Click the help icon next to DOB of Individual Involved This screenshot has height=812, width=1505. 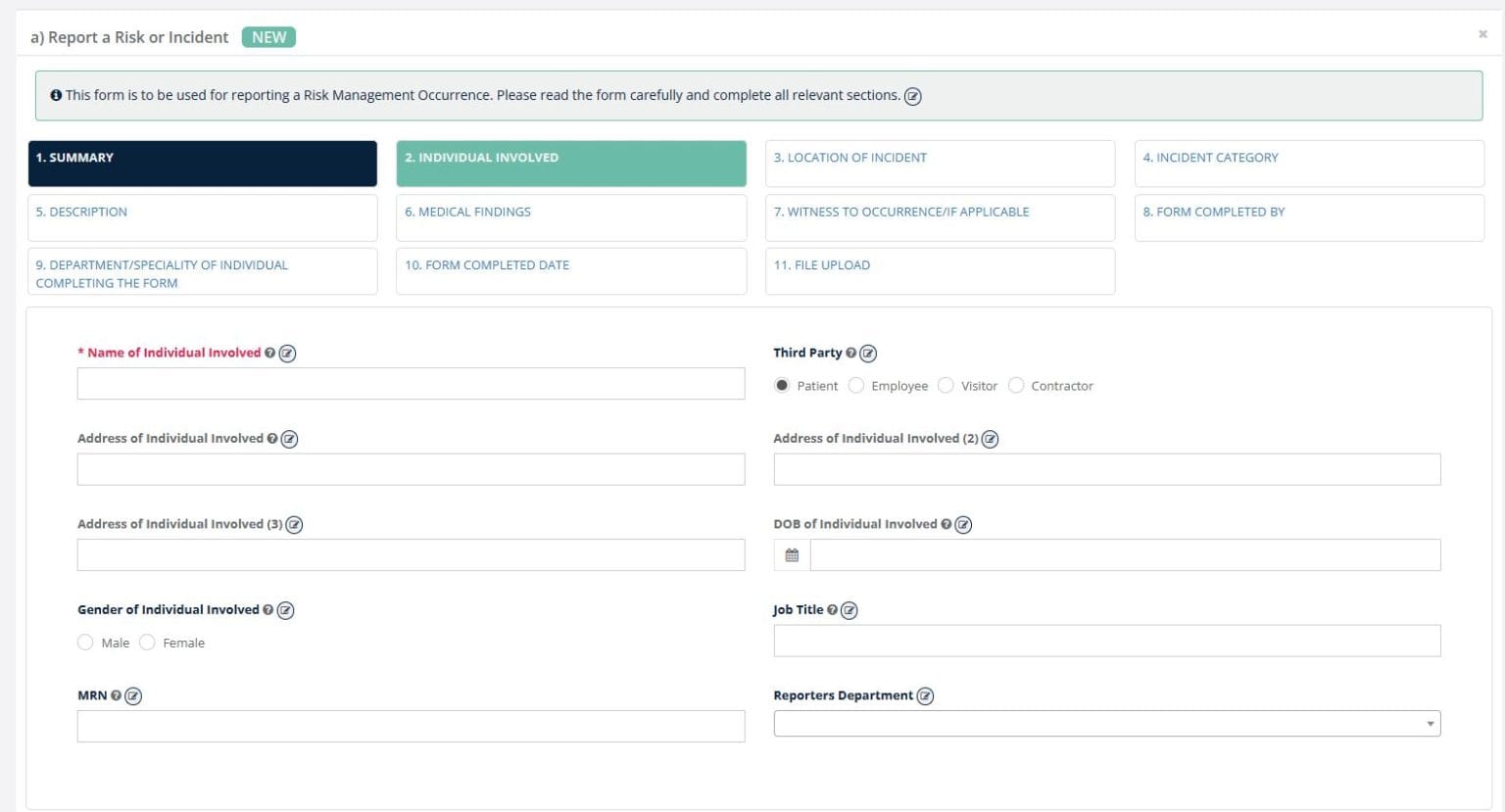click(945, 524)
